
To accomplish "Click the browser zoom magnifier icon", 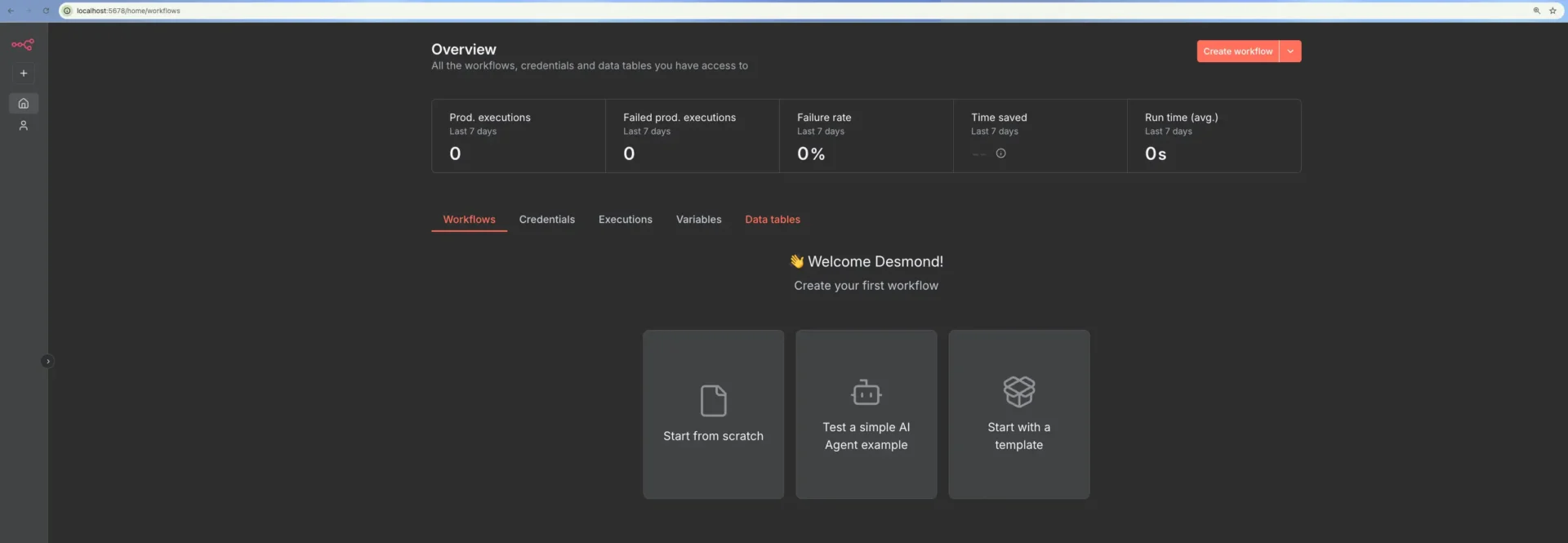I will tap(1536, 11).
